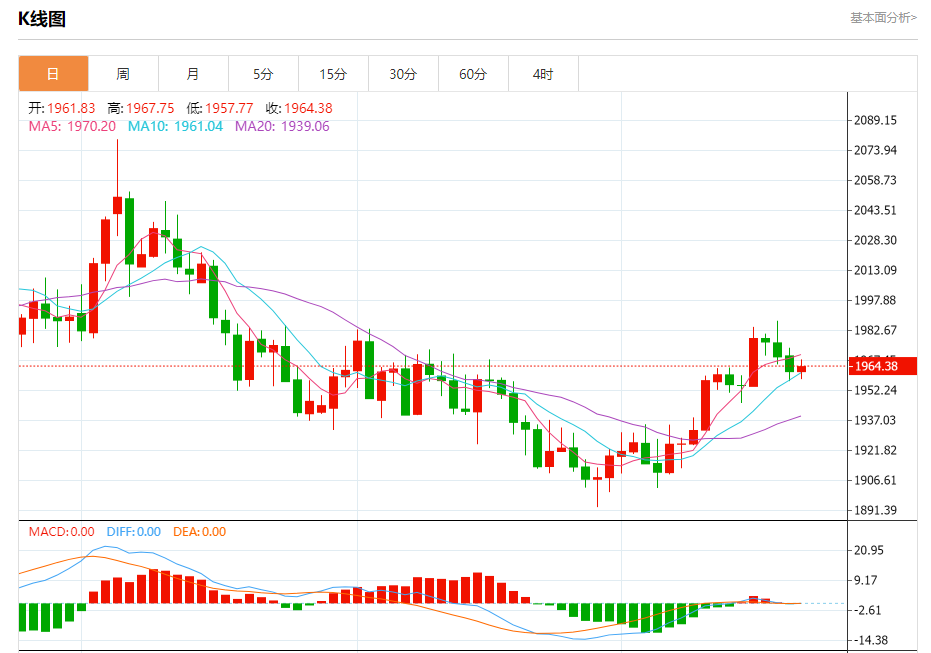Open the 基本面分析 link
Screen dimensions: 931x653
pos(884,18)
